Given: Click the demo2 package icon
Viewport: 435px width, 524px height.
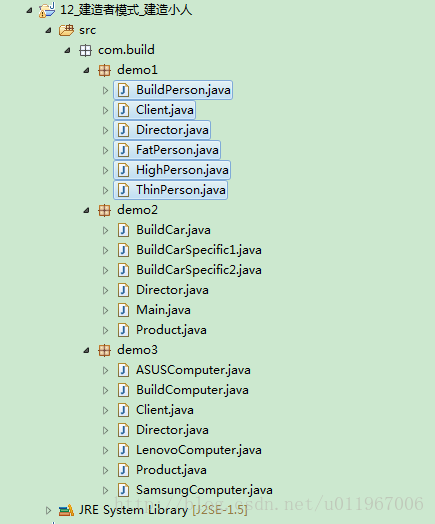Looking at the screenshot, I should (x=104, y=211).
